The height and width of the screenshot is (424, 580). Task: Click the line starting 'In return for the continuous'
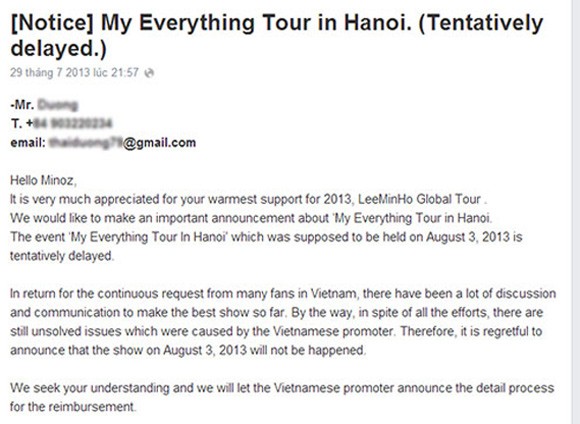[x=283, y=294]
